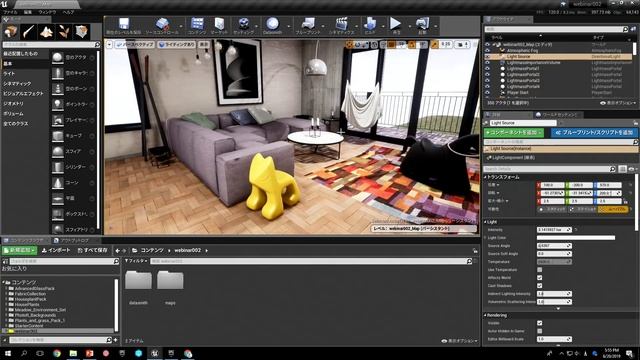The height and width of the screenshot is (360, 640).
Task: Click the Indirect Lighting Intensity field
Action: point(554,294)
